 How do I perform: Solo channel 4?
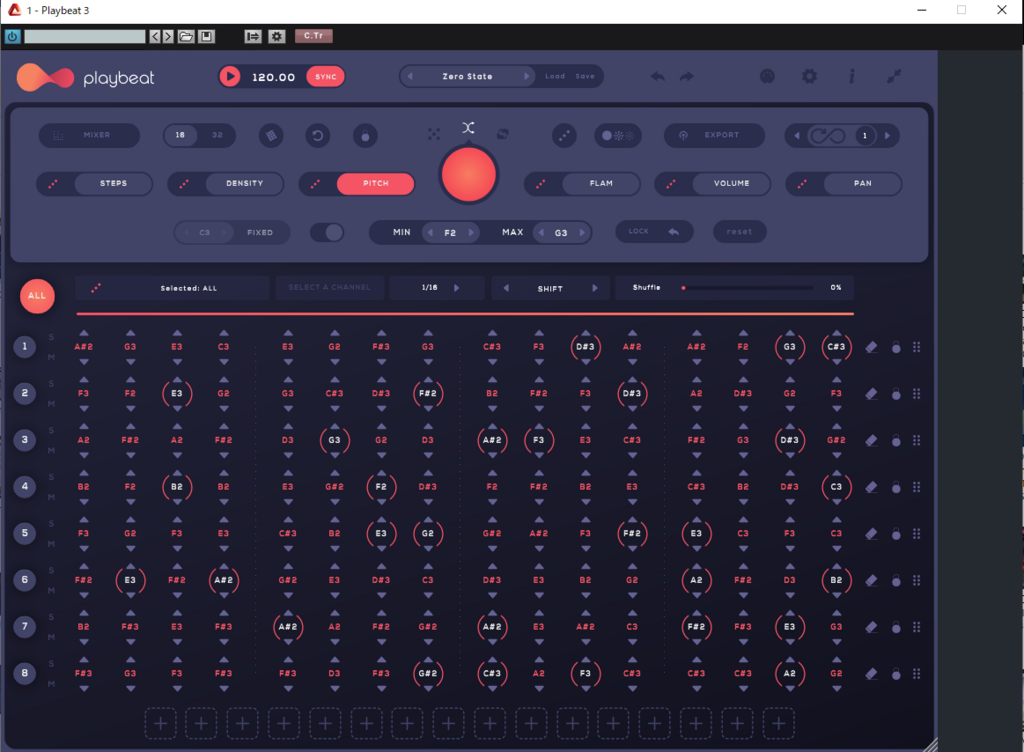point(51,477)
